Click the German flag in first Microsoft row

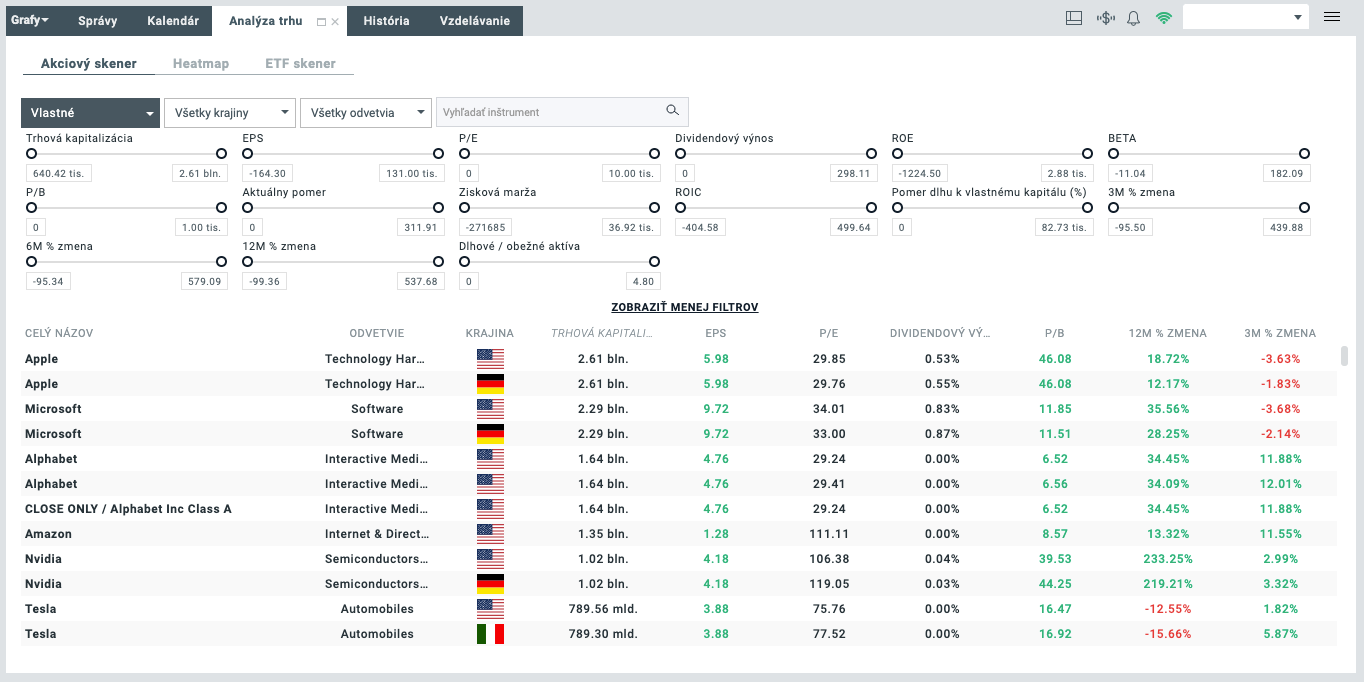tap(490, 434)
